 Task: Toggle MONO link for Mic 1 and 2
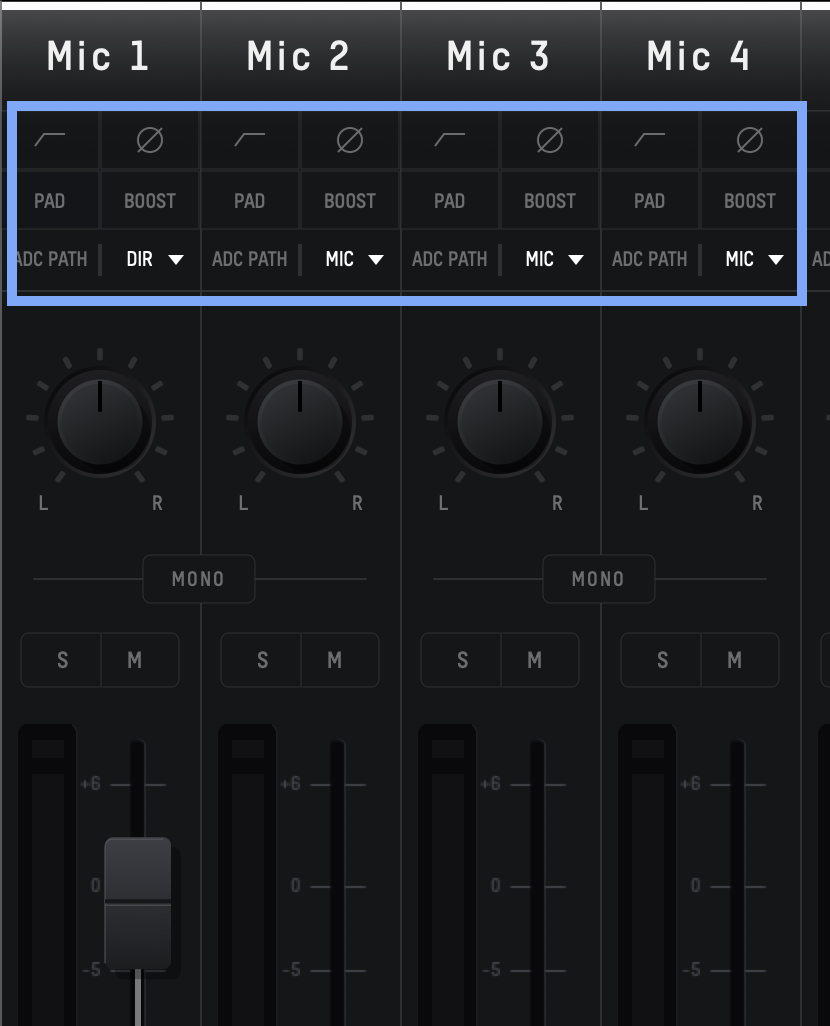[199, 579]
